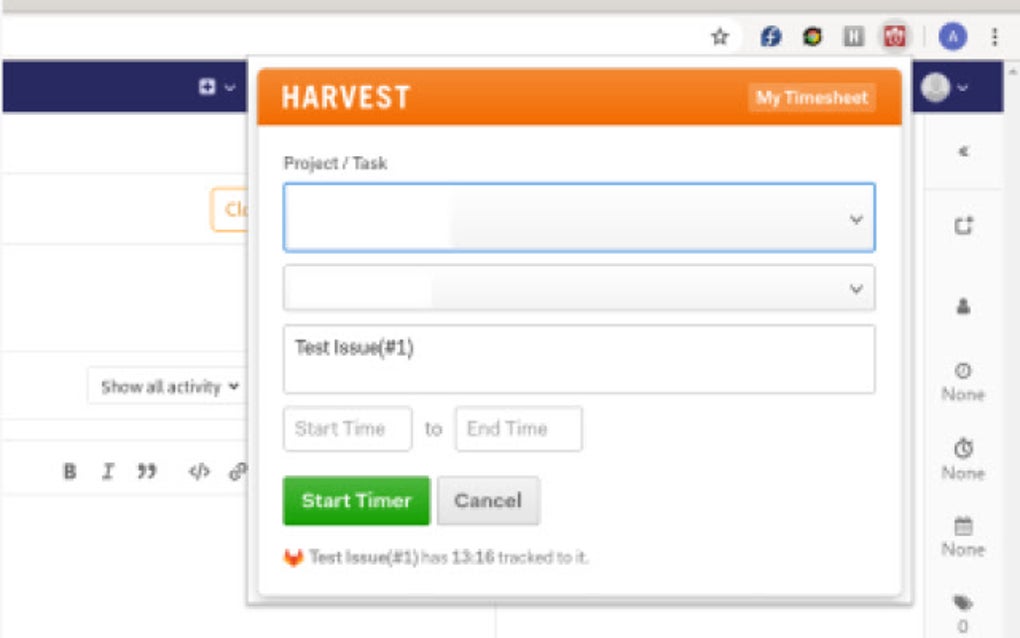The image size is (1020, 638).
Task: Open the Project / Task dropdown
Action: click(x=578, y=217)
